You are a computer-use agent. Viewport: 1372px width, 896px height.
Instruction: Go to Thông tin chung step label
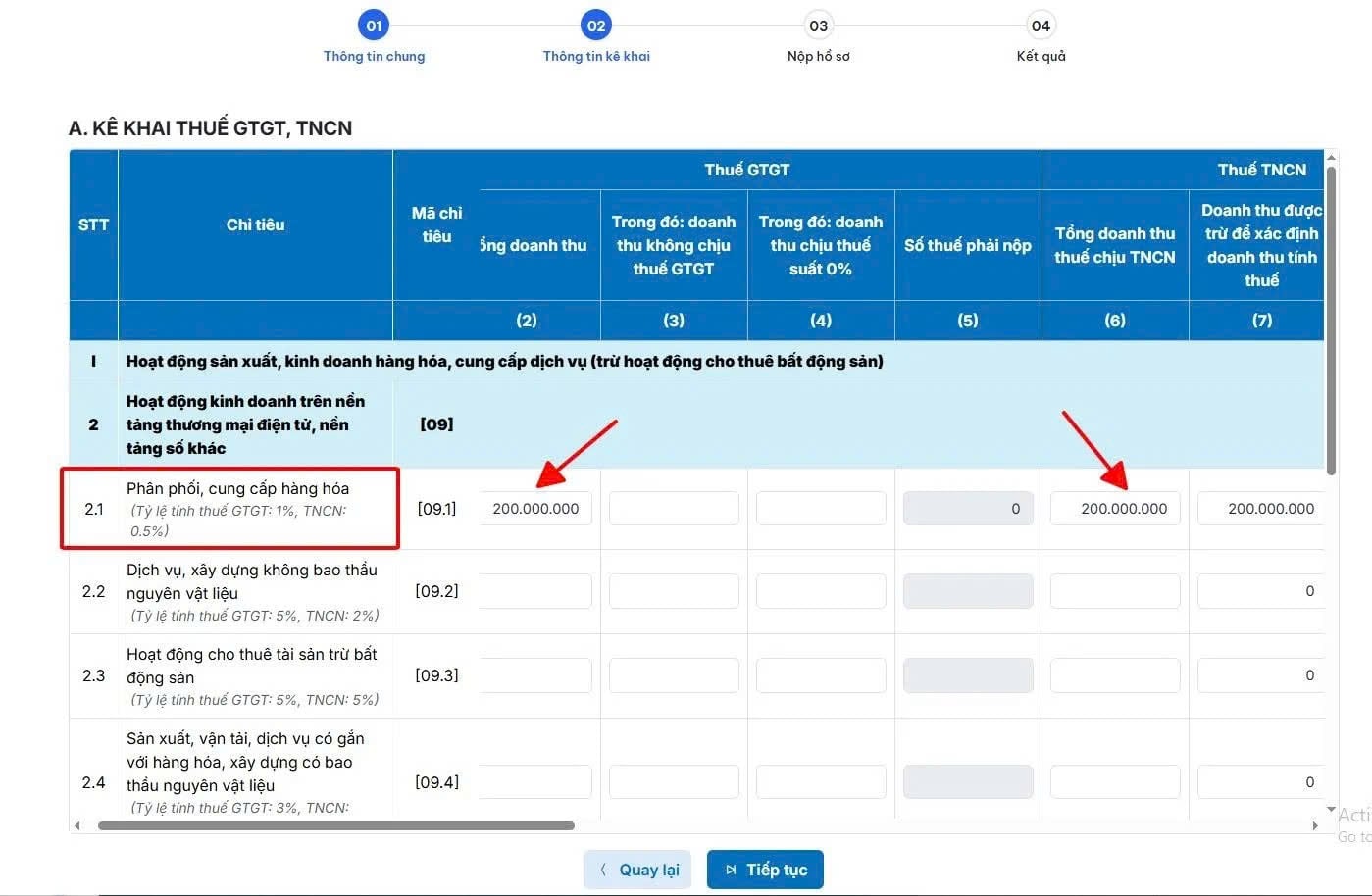coord(375,56)
